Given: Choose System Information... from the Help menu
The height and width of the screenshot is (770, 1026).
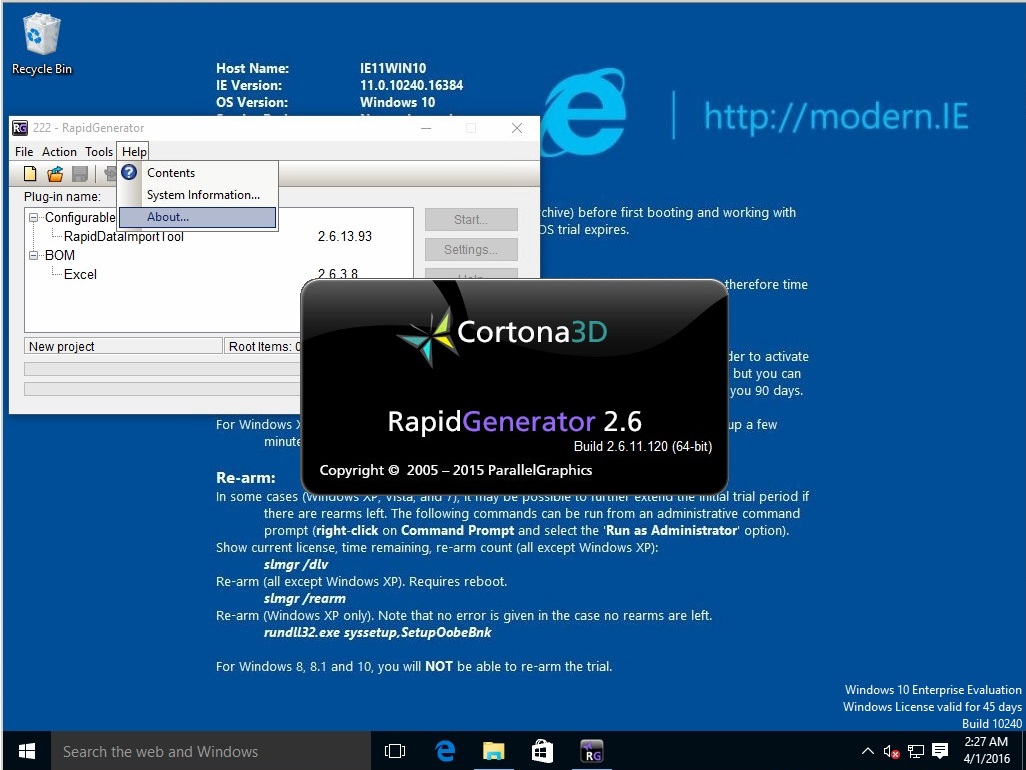Looking at the screenshot, I should [198, 195].
